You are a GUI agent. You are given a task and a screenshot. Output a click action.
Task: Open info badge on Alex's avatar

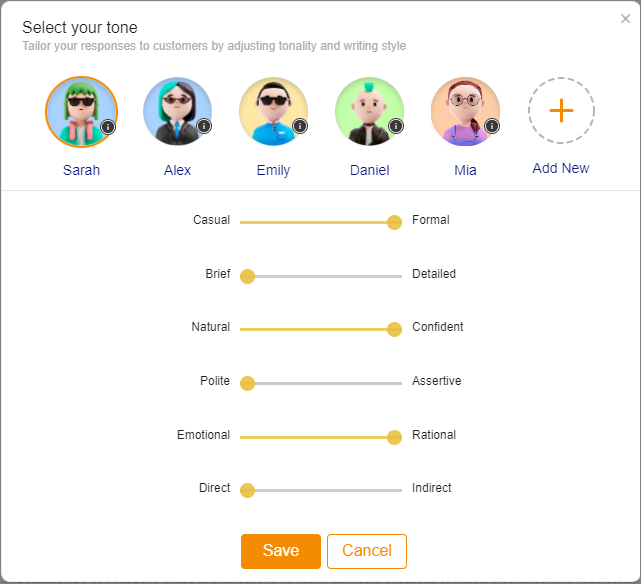click(x=204, y=126)
